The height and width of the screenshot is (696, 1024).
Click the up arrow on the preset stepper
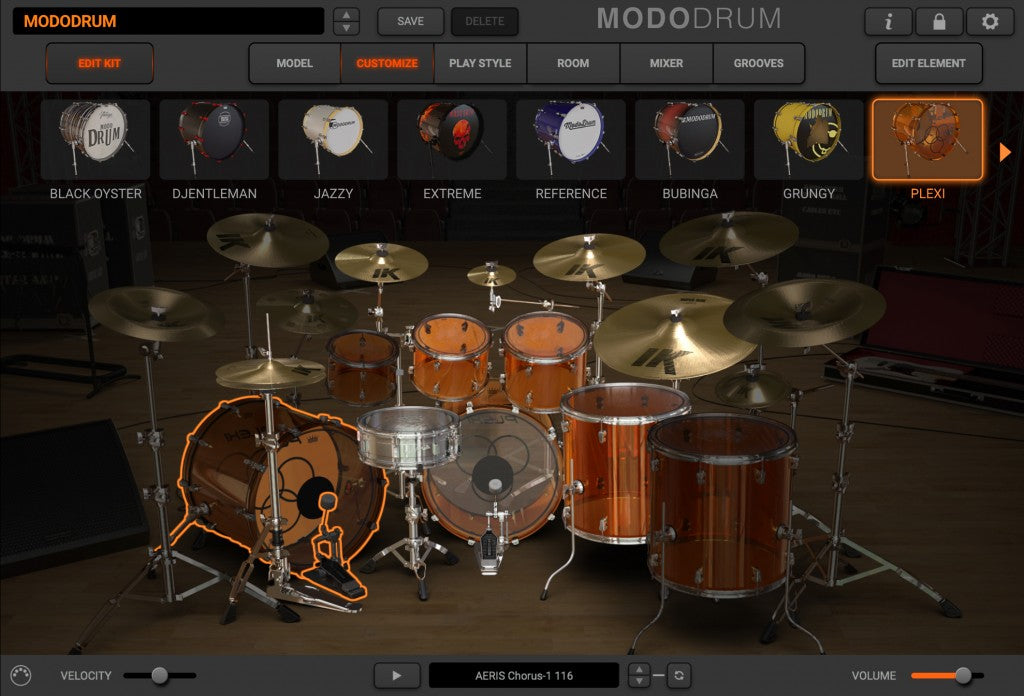pos(344,15)
